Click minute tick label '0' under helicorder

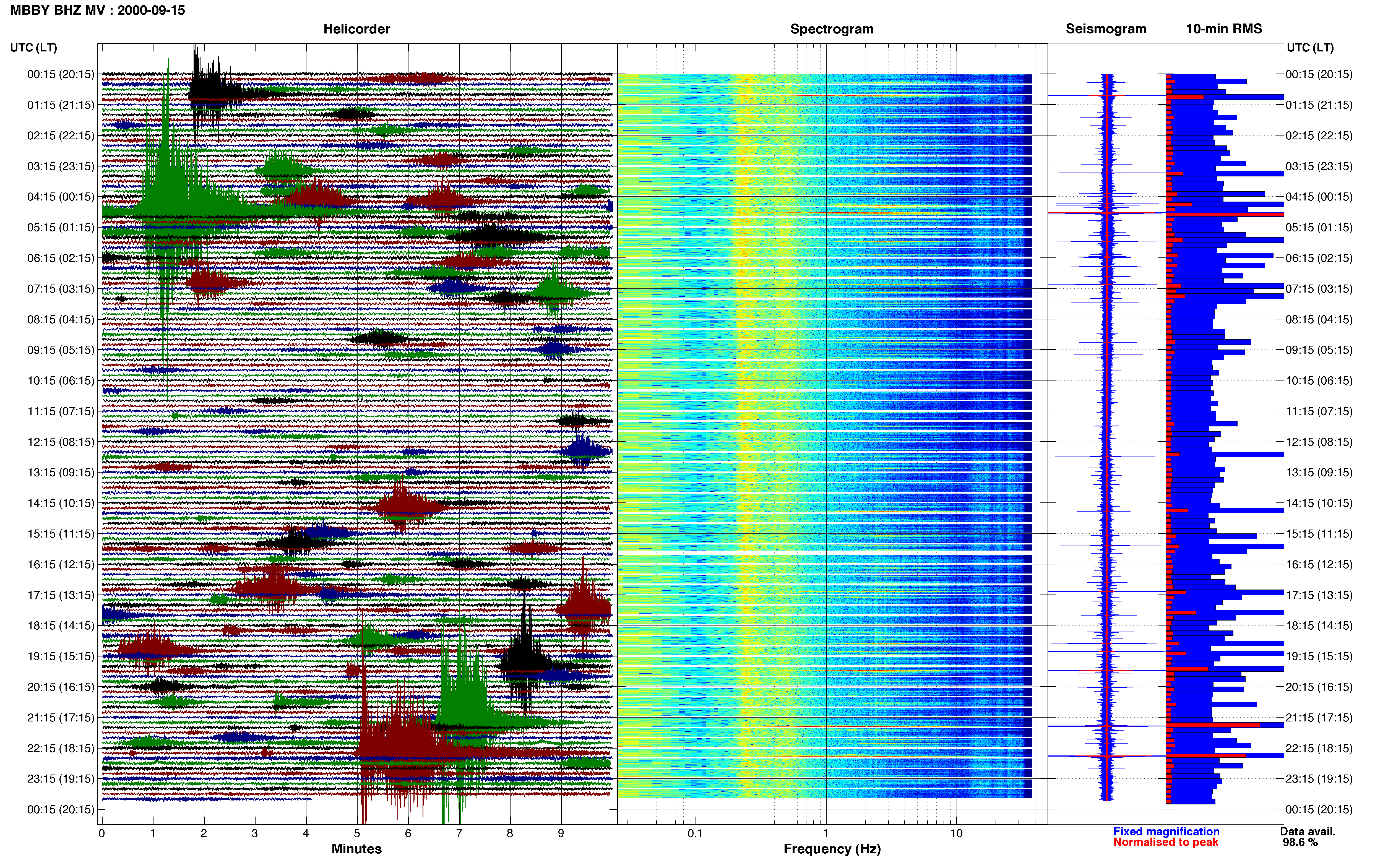point(101,833)
